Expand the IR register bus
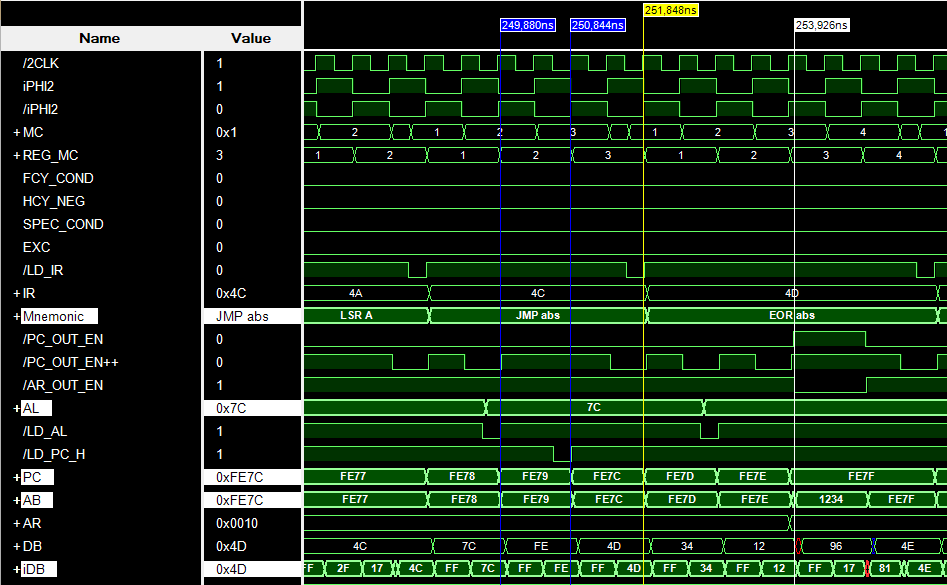Screen dimensions: 947x585 (x=16, y=293)
